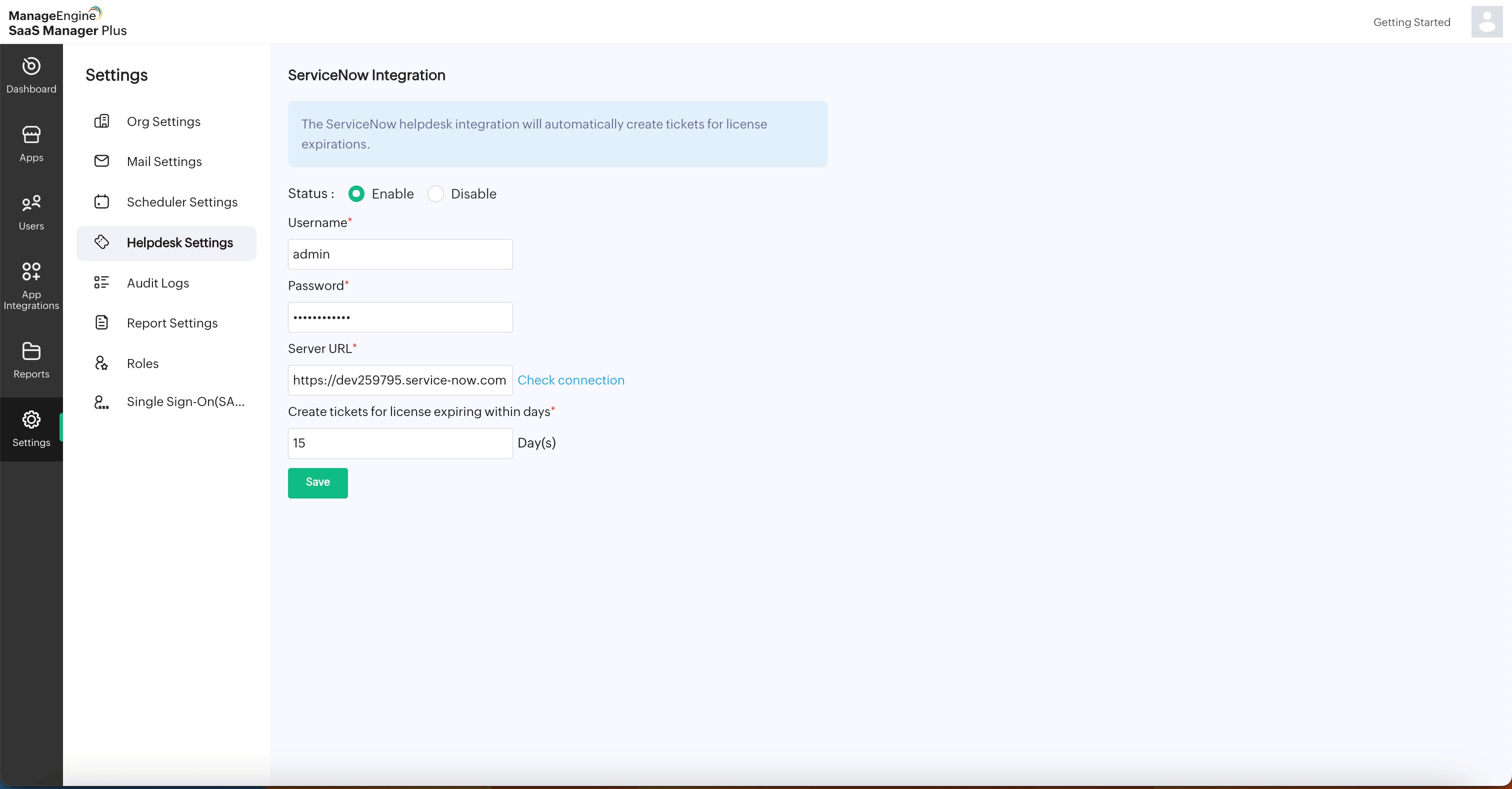Click the user profile avatar icon
1512x789 pixels.
tap(1486, 21)
